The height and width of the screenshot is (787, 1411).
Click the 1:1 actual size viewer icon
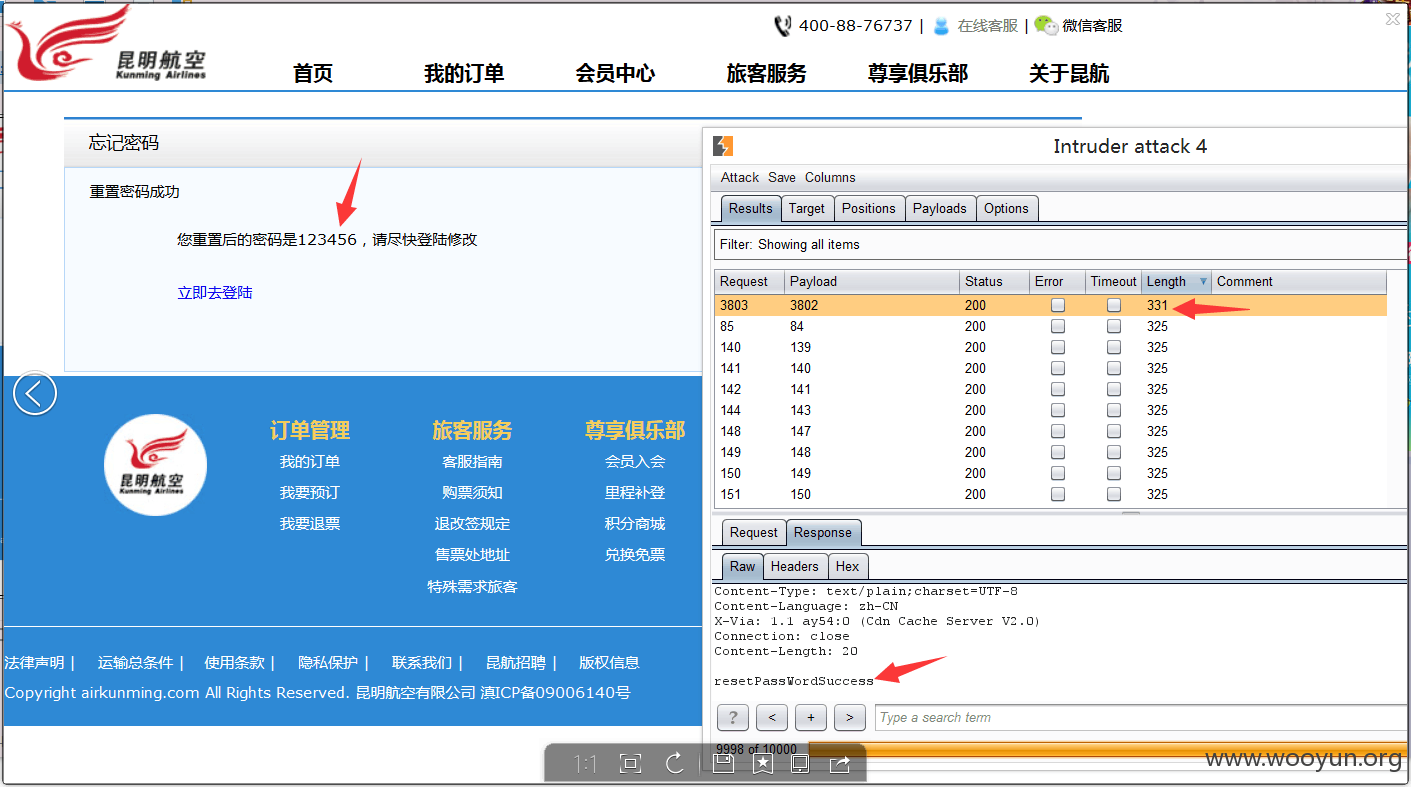pos(585,764)
